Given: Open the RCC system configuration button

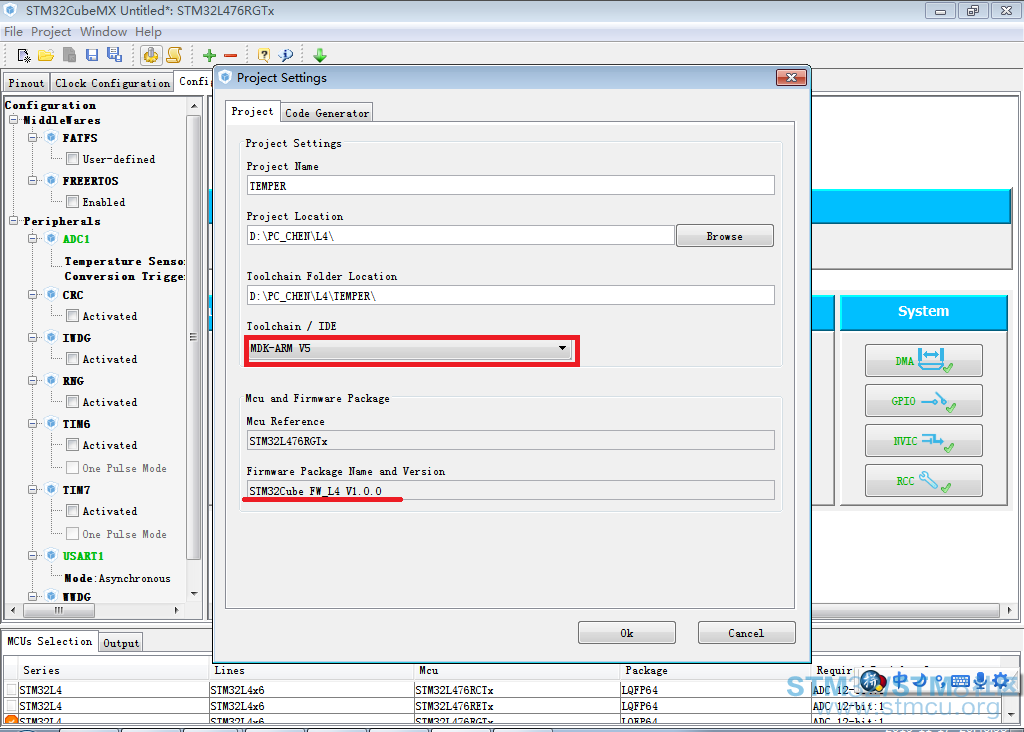Looking at the screenshot, I should point(923,481).
